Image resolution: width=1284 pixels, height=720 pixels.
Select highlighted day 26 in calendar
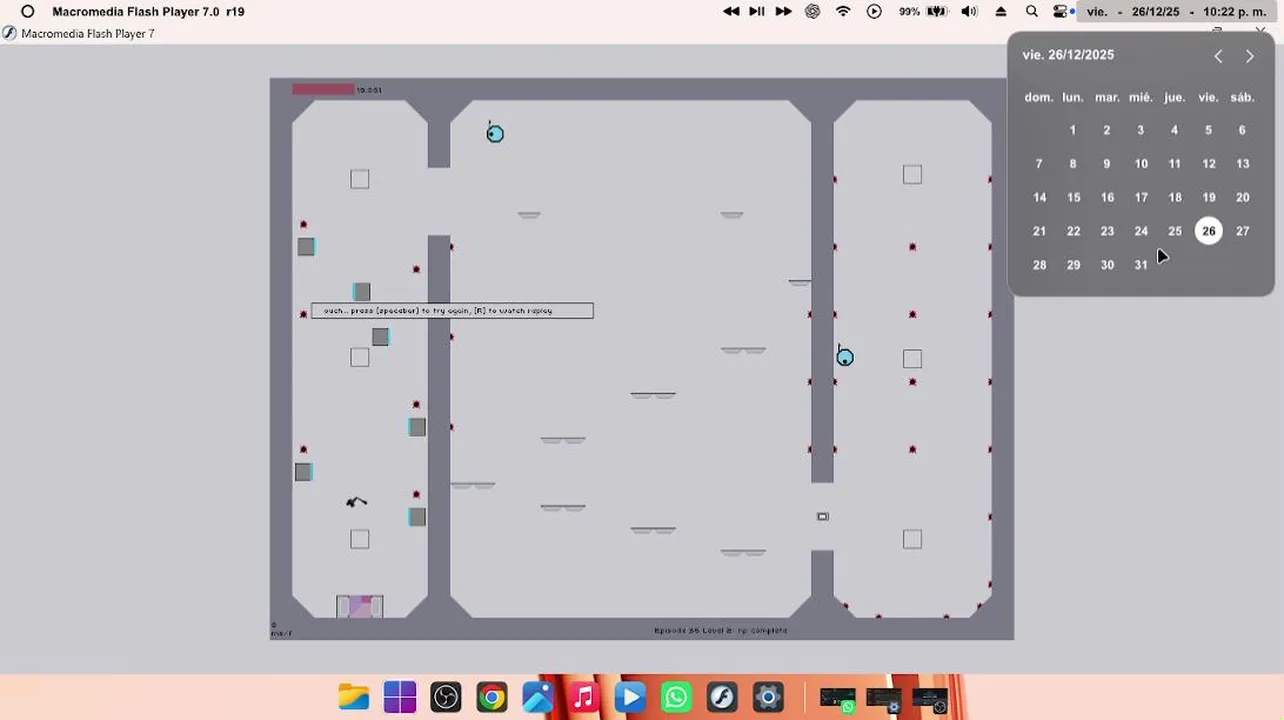click(x=1209, y=231)
